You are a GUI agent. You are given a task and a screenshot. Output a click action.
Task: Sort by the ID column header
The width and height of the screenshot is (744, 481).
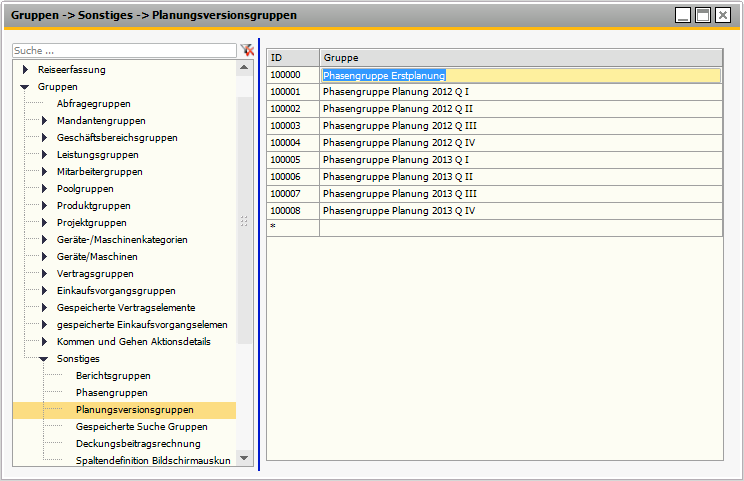pyautogui.click(x=292, y=58)
